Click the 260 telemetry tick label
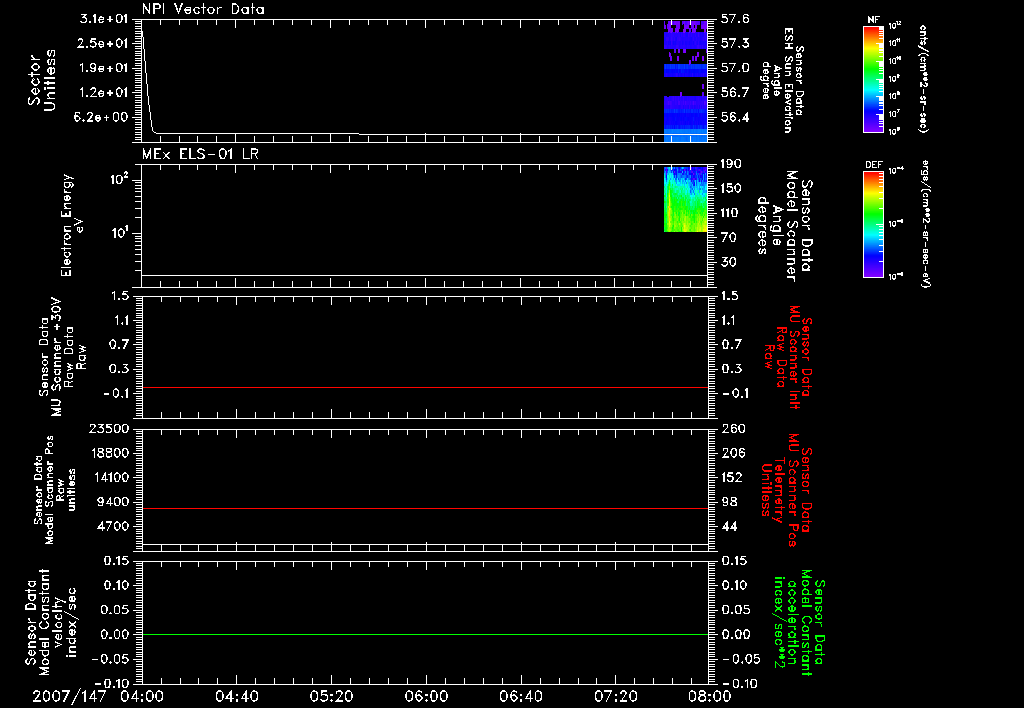This screenshot has height=708, width=1024. tap(733, 429)
